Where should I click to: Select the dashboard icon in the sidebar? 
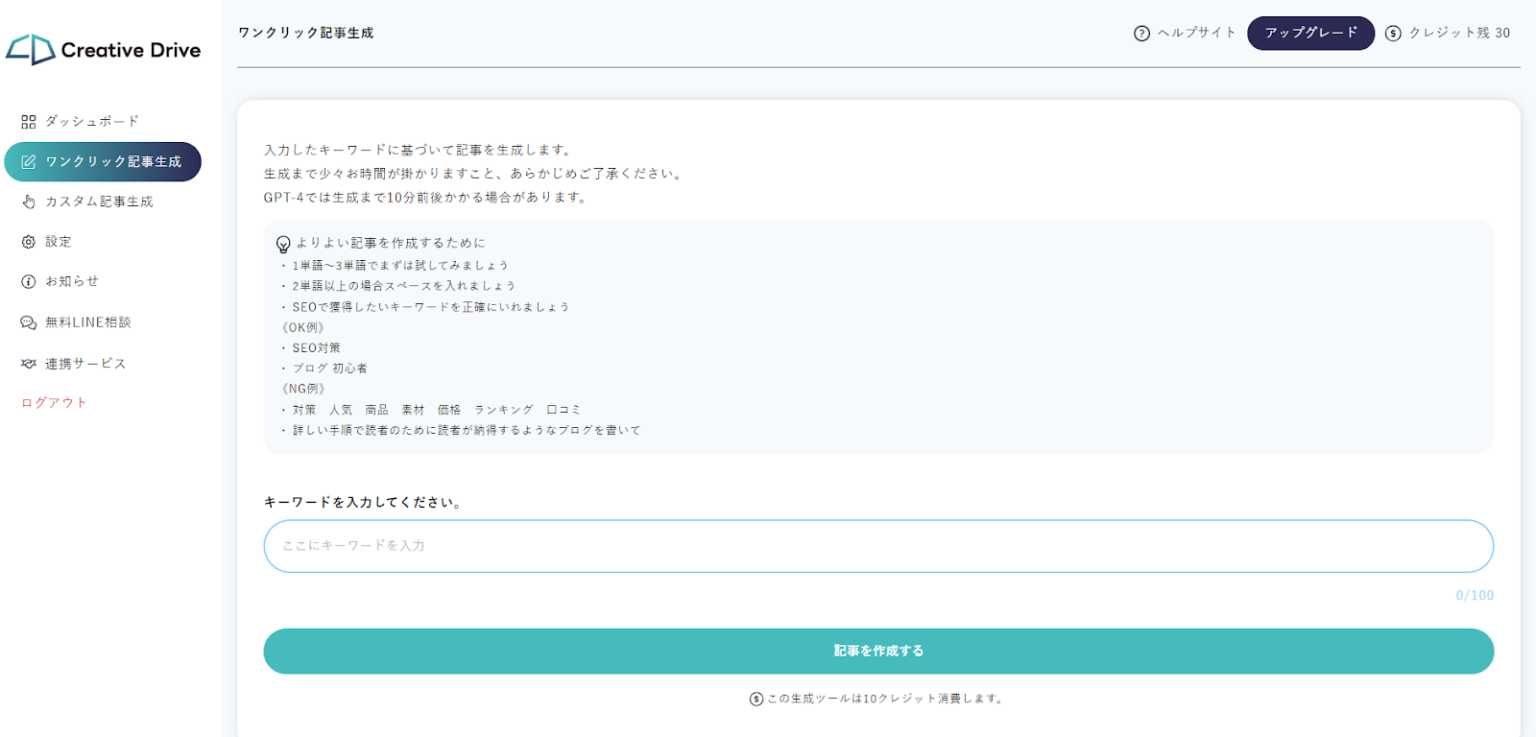coord(27,121)
